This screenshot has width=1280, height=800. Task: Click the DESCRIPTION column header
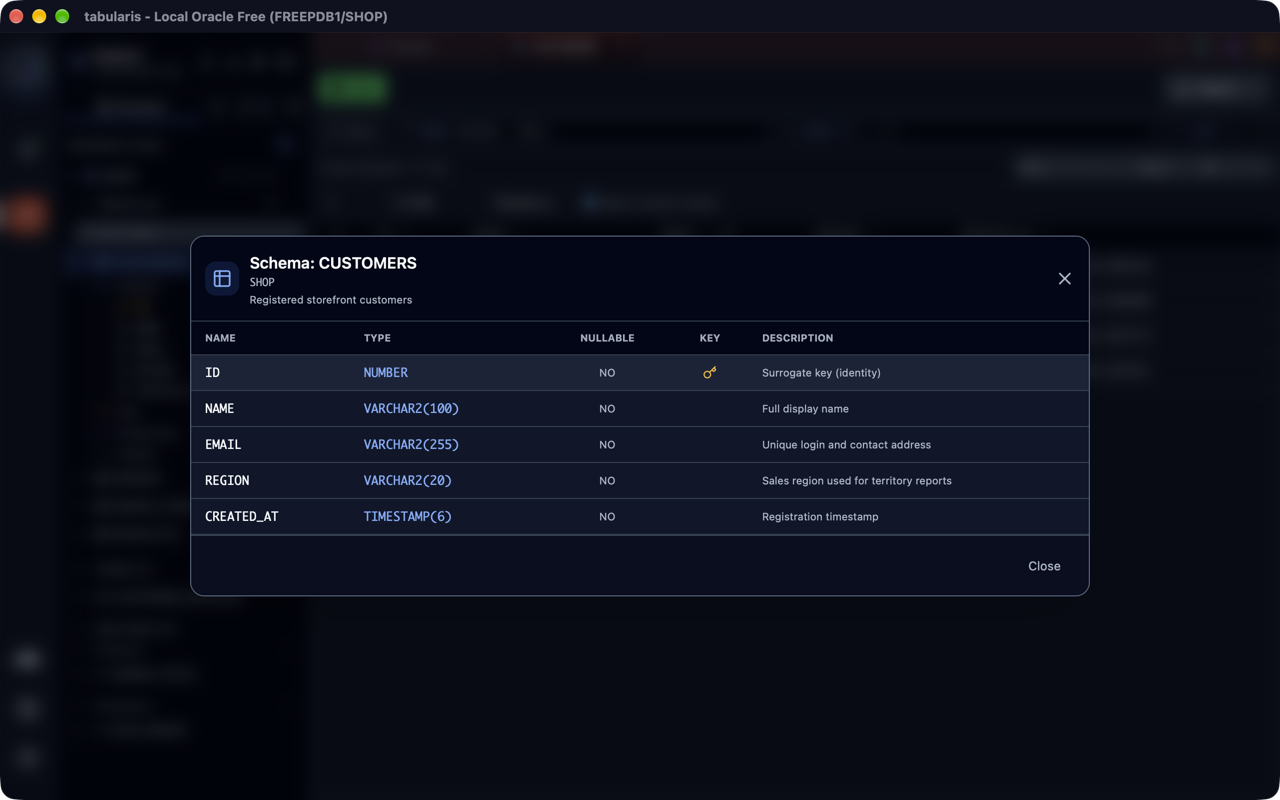click(797, 338)
